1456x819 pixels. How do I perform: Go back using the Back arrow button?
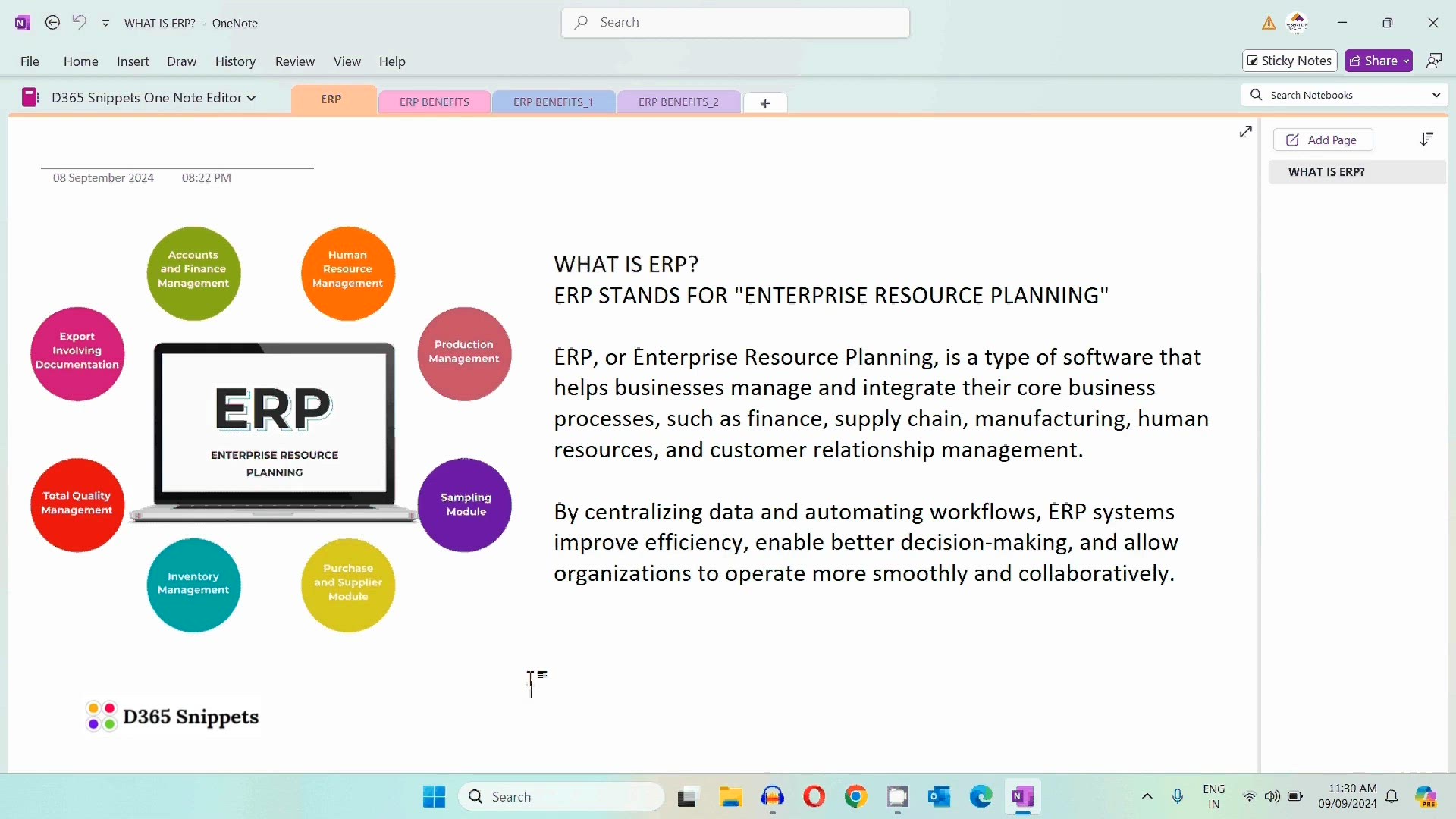[52, 23]
